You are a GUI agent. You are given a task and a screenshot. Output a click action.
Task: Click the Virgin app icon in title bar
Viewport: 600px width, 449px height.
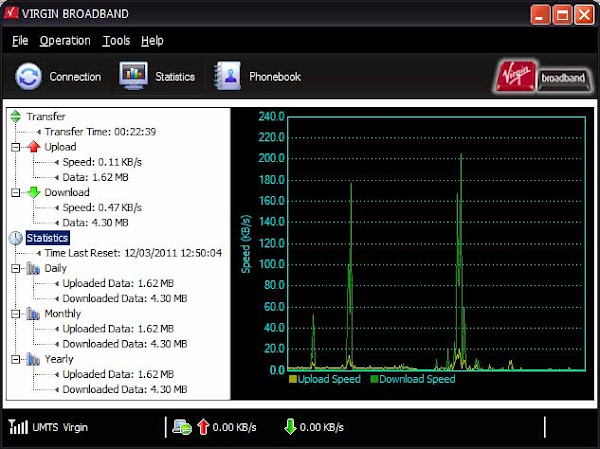coord(11,13)
